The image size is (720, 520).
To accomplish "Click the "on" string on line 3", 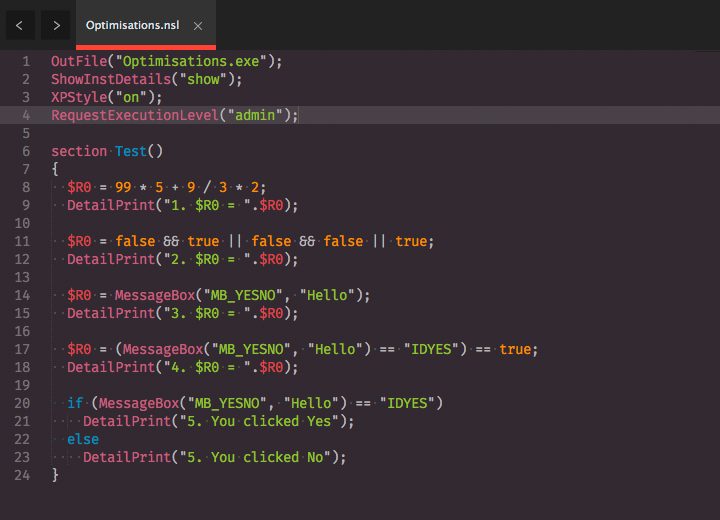I will click(x=131, y=97).
